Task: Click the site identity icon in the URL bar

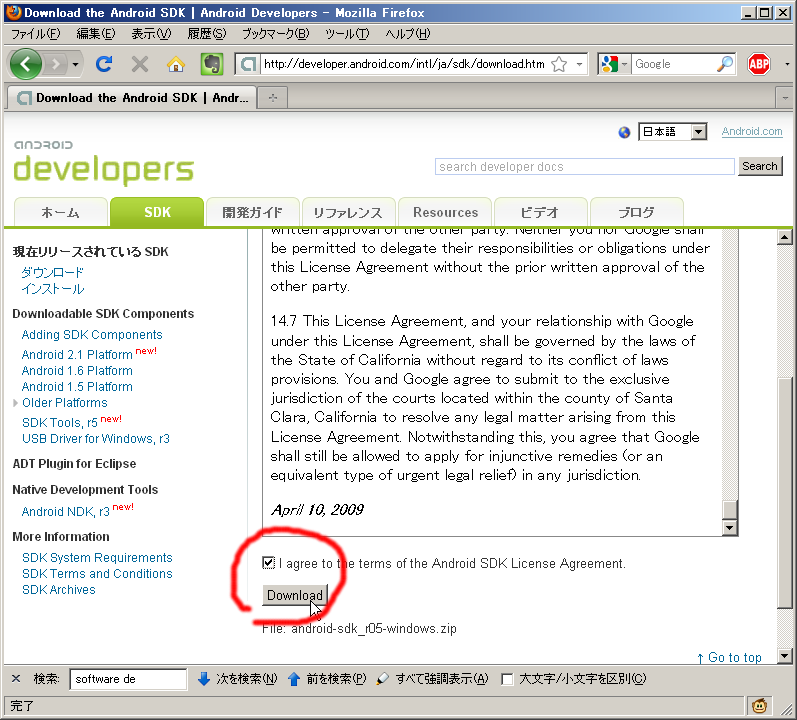Action: coord(248,64)
